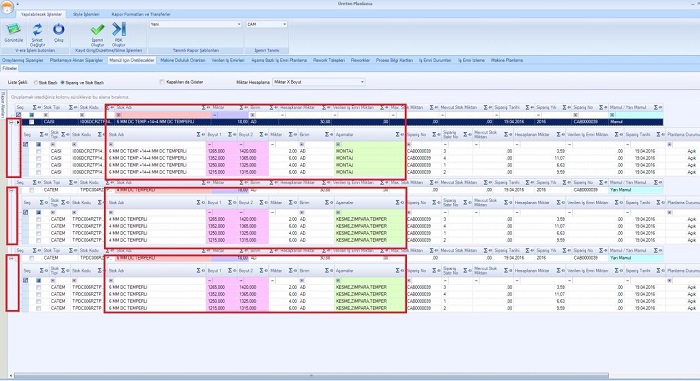
Task: Click the Şirket Değiştir icon
Action: (37, 30)
